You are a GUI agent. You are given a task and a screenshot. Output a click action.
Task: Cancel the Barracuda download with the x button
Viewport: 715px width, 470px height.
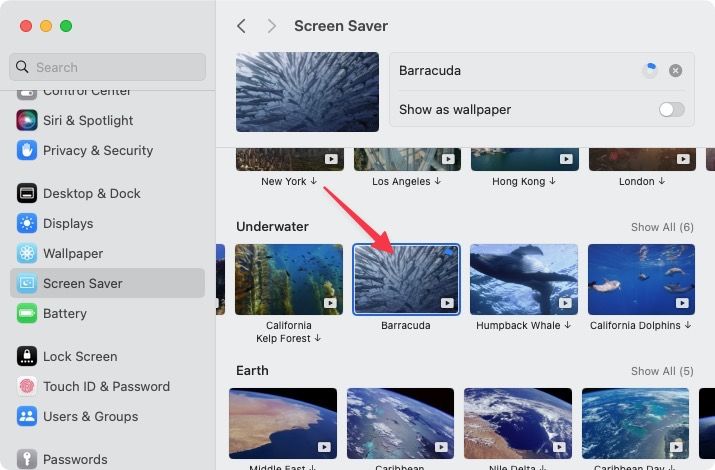pos(676,71)
